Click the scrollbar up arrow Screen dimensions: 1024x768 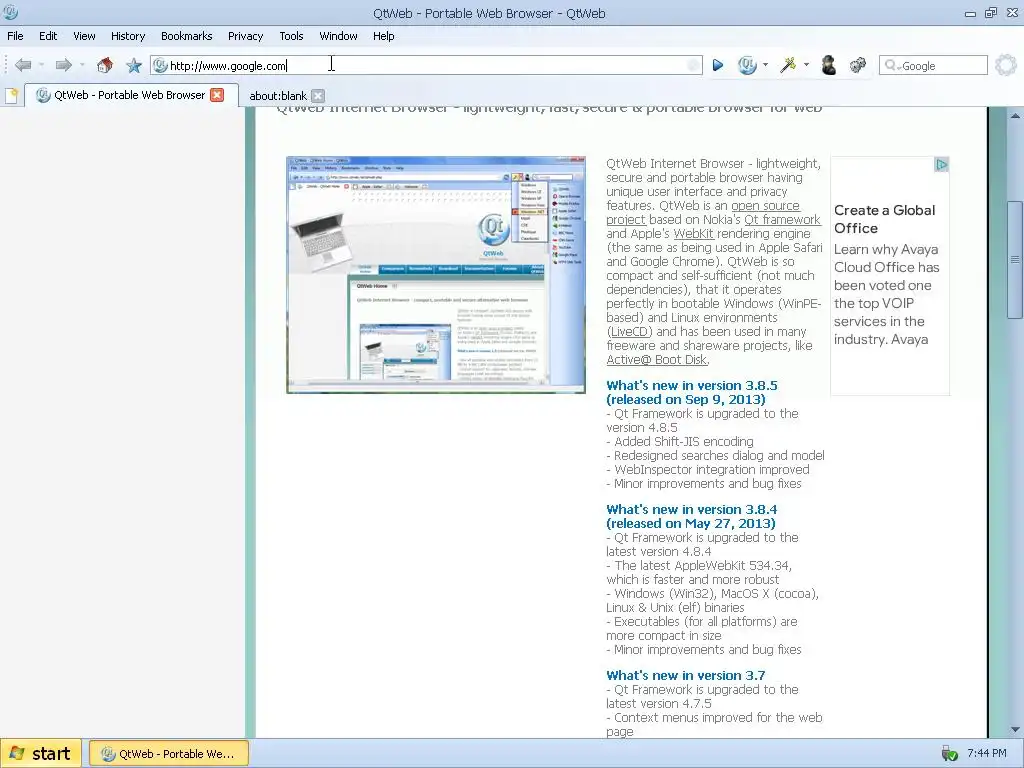(x=1015, y=116)
